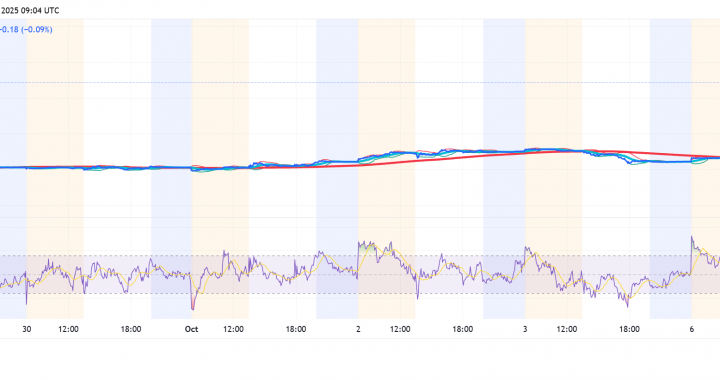The width and height of the screenshot is (720, 380).
Task: Click the 18:00 label between 3 and 6
Action: pos(629,329)
